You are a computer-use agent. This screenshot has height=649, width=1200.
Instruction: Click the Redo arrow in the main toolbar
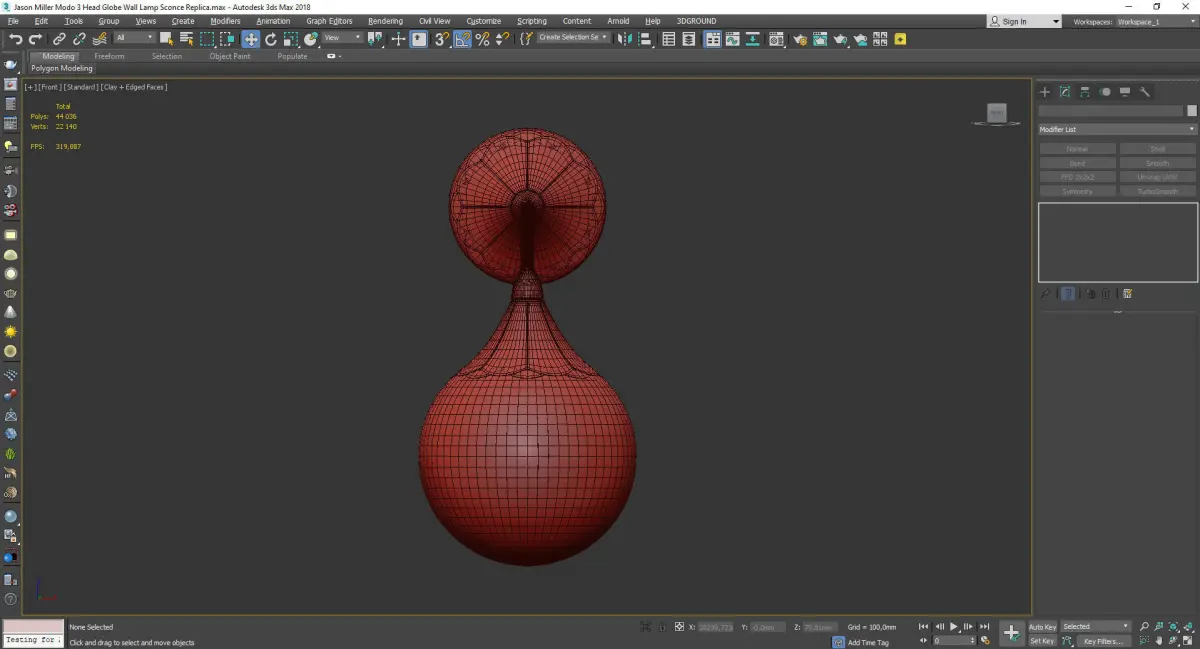click(x=35, y=39)
